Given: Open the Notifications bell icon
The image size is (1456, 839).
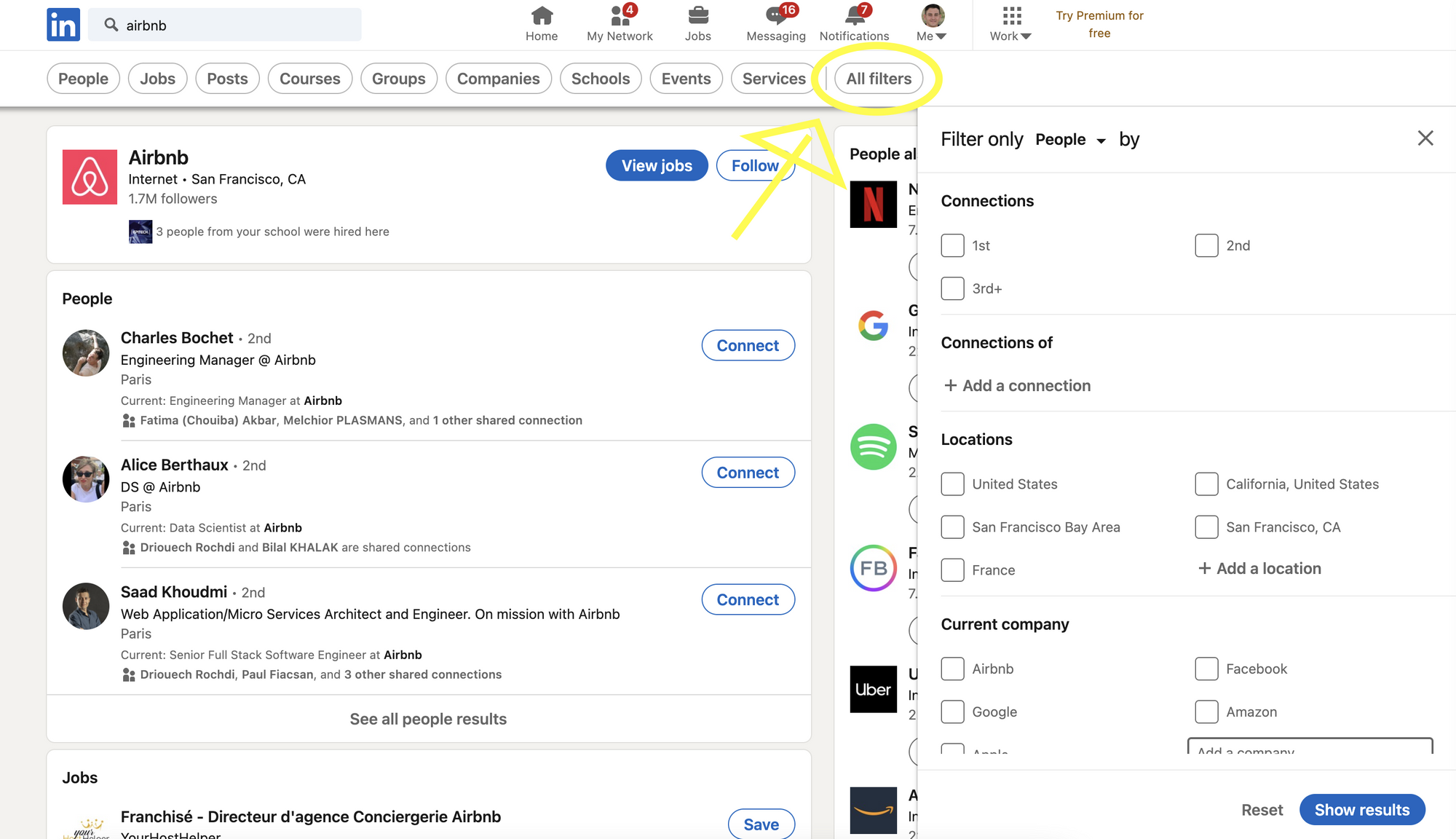Looking at the screenshot, I should click(x=854, y=16).
